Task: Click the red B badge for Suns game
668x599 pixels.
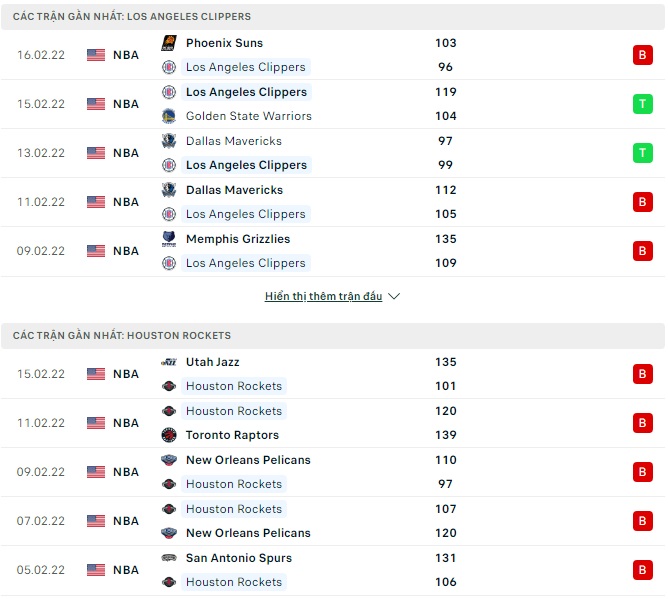Action: [642, 55]
